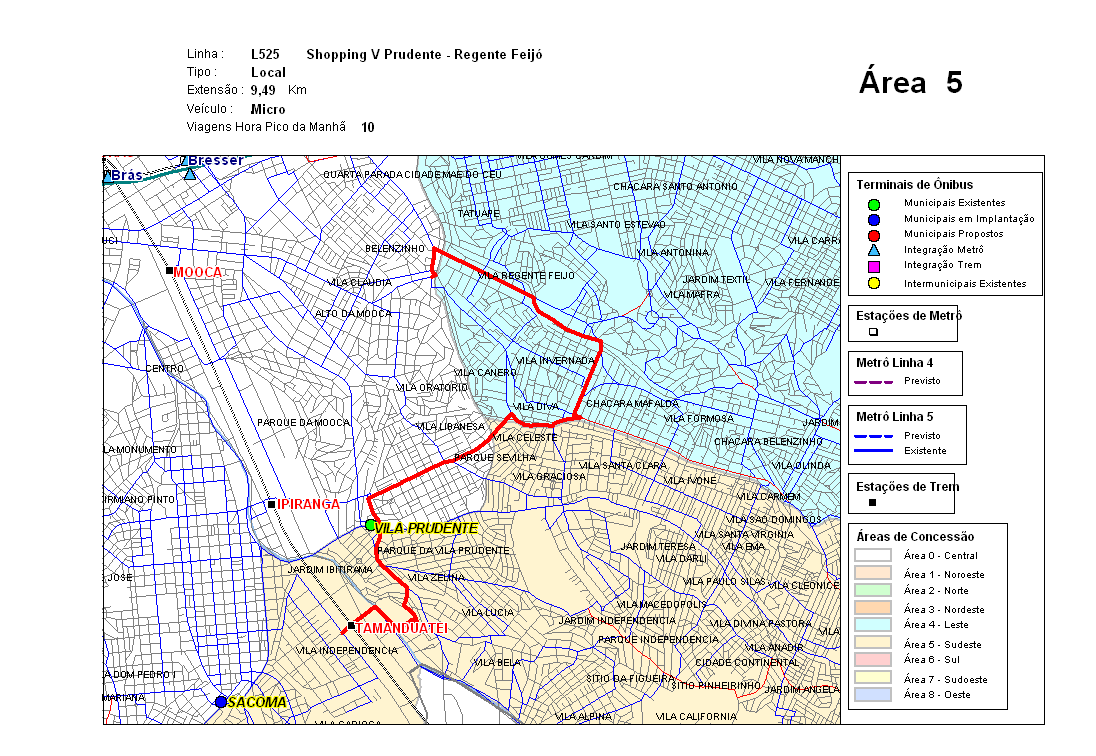Screen dimensions: 1096x756
Task: Click Estações de Metrô legend symbol
Action: click(873, 332)
